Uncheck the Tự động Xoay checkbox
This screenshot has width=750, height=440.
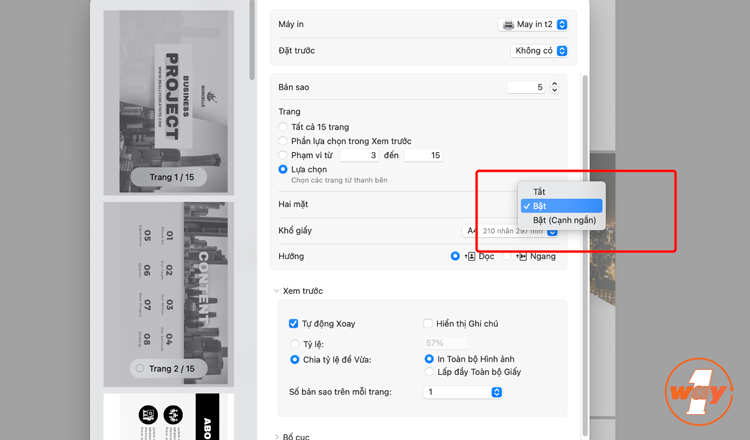point(294,324)
